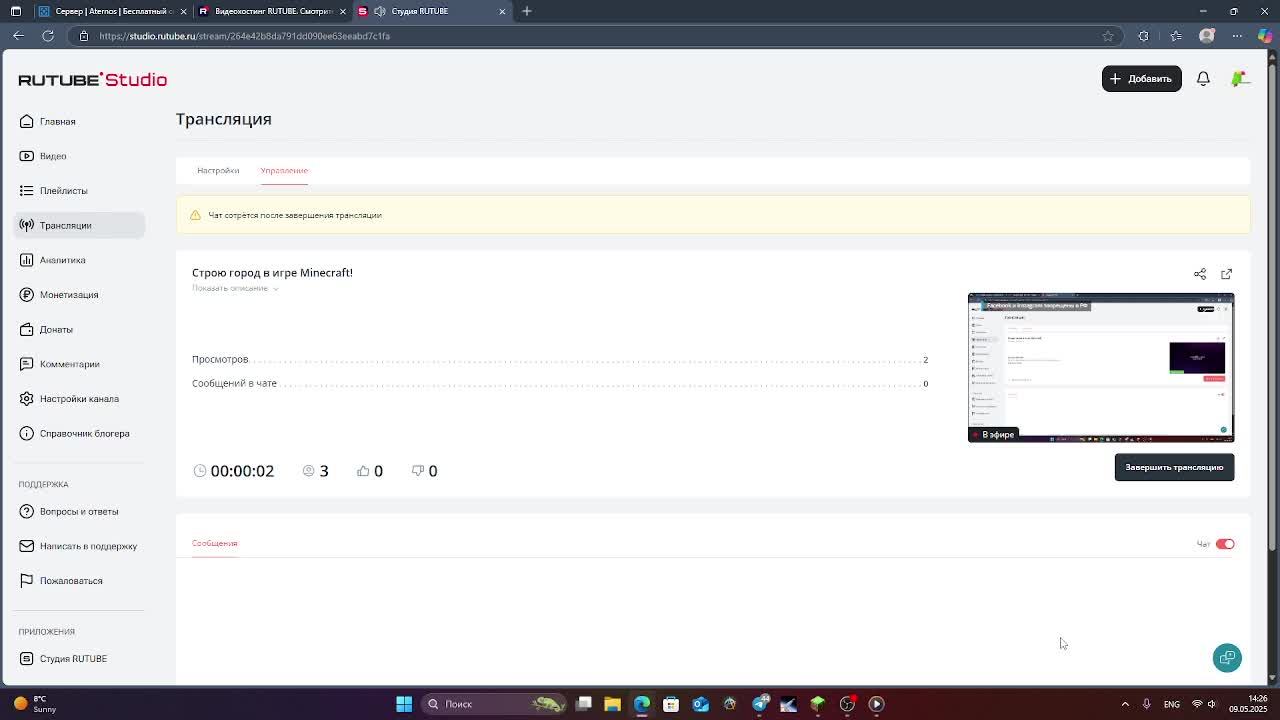This screenshot has width=1280, height=720.
Task: Select the Сообщения tab
Action: (x=214, y=543)
